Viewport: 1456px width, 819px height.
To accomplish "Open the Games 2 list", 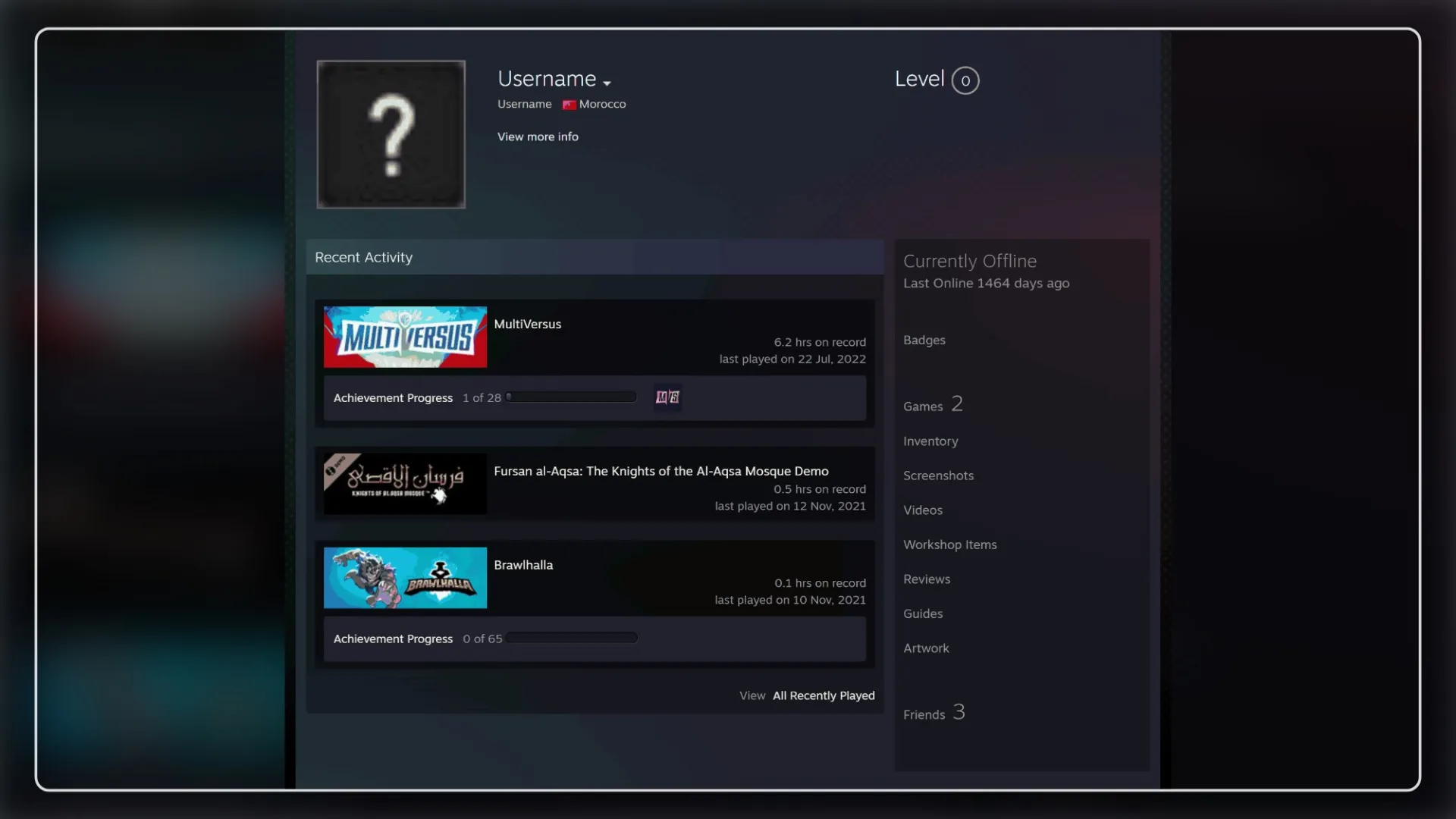I will click(933, 405).
